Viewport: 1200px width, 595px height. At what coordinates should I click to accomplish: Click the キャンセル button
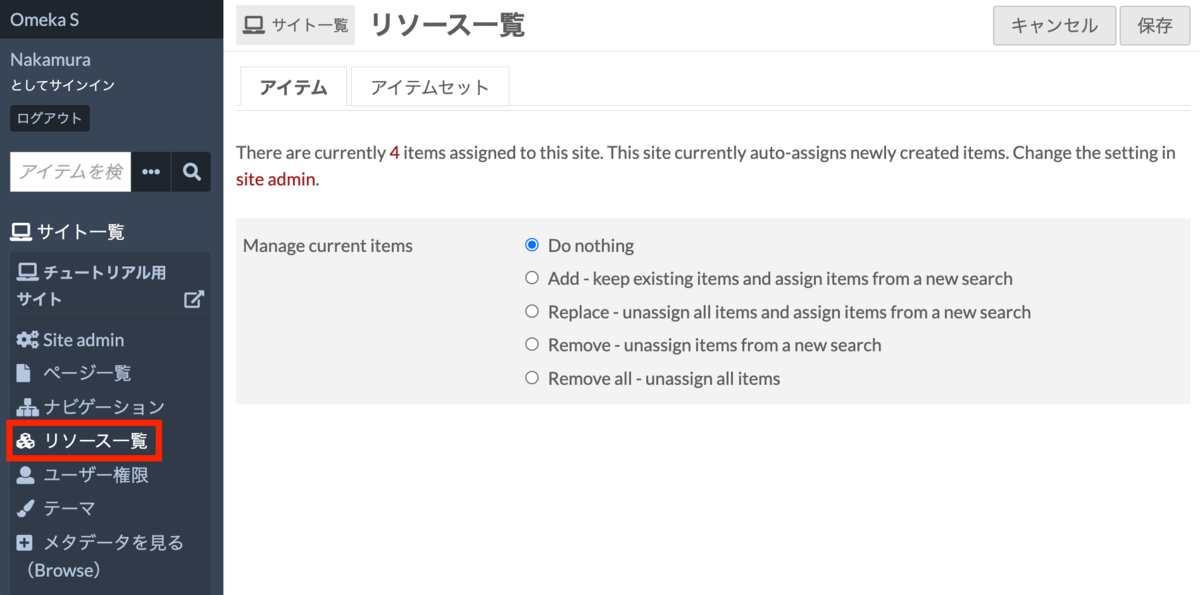point(1054,26)
